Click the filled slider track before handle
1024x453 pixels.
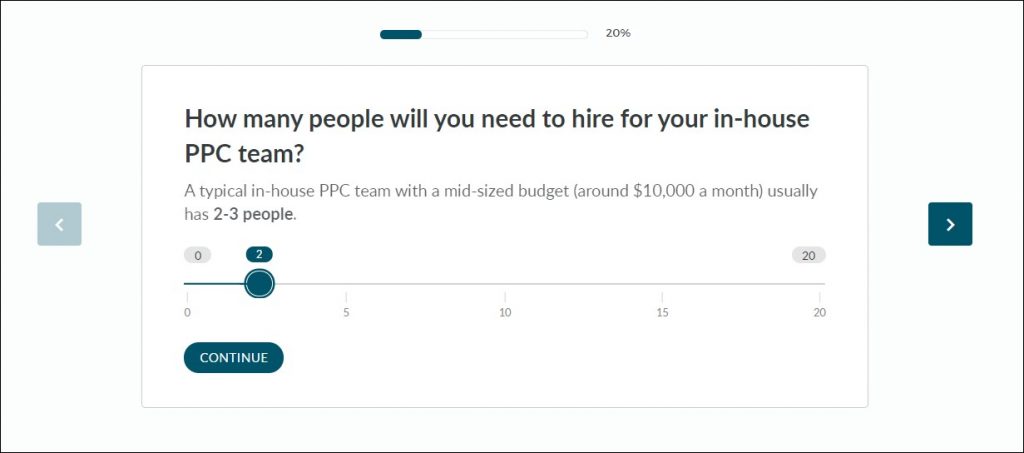click(215, 284)
